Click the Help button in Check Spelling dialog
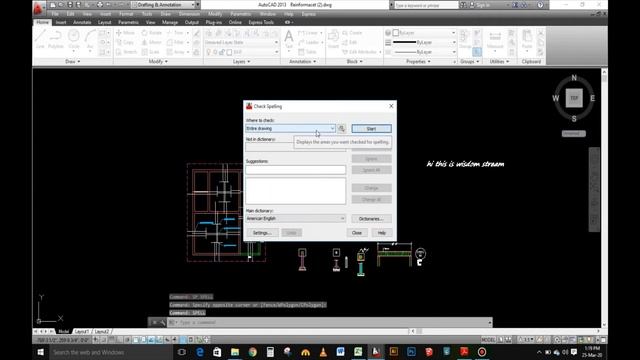This screenshot has width=640, height=360. click(x=382, y=233)
